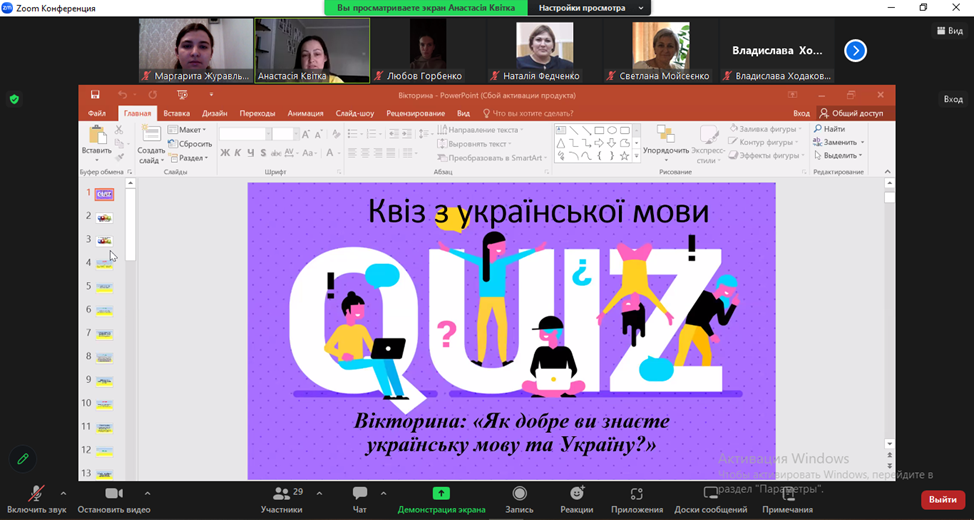Toggle underline Ч formatting
Viewport: 974px width, 520px height.
pyautogui.click(x=250, y=153)
